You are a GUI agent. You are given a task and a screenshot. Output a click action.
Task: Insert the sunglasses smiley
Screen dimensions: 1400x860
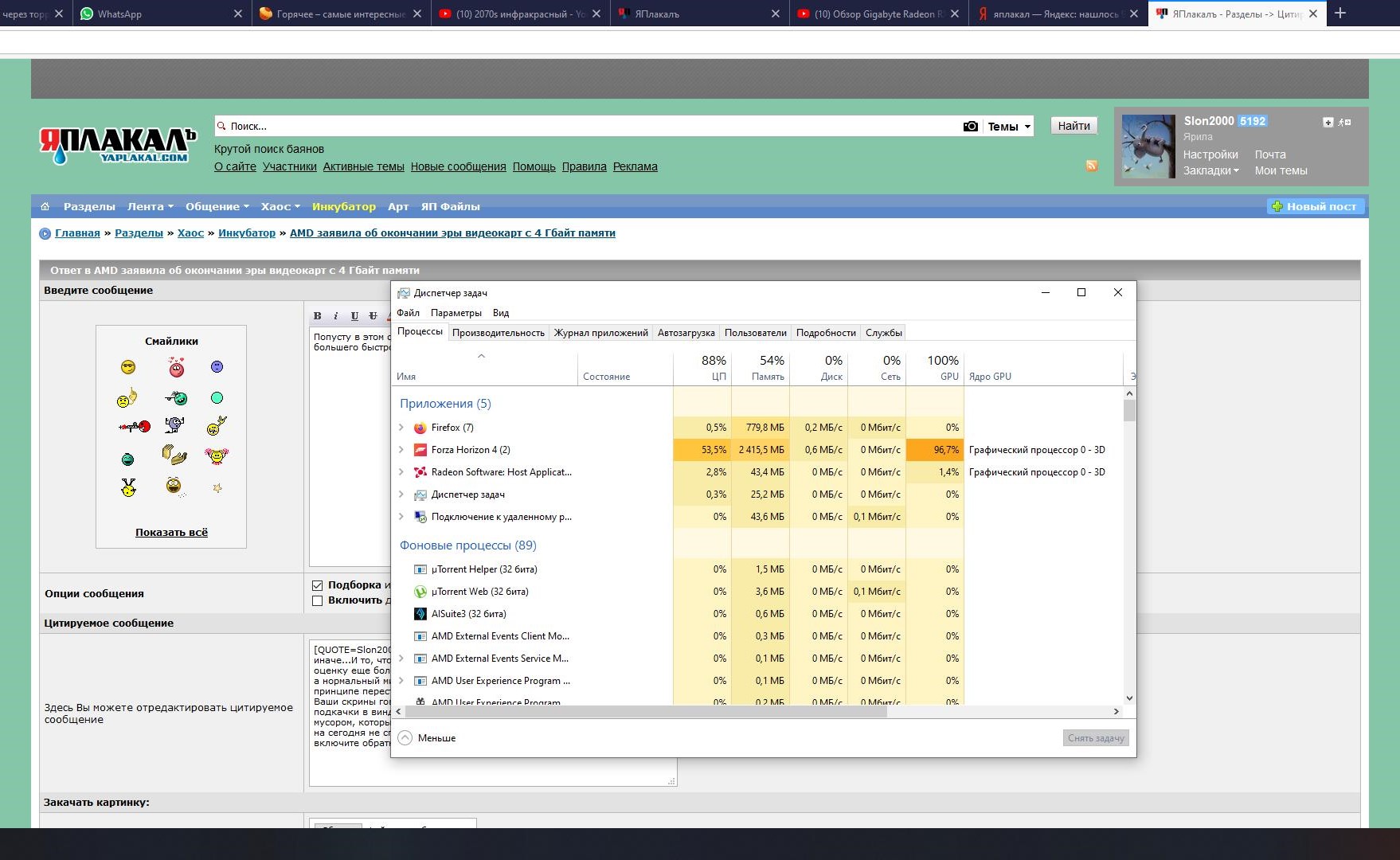[x=128, y=367]
